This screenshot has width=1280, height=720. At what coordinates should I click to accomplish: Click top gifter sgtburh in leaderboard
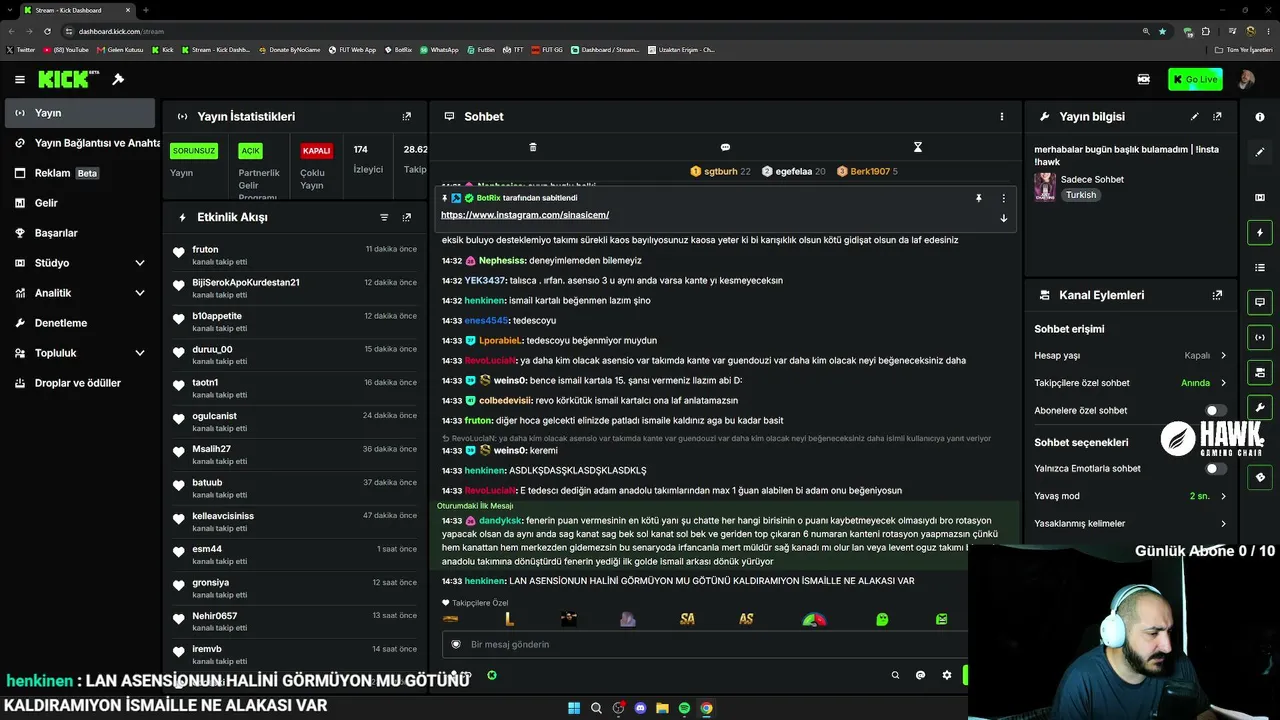click(x=720, y=171)
